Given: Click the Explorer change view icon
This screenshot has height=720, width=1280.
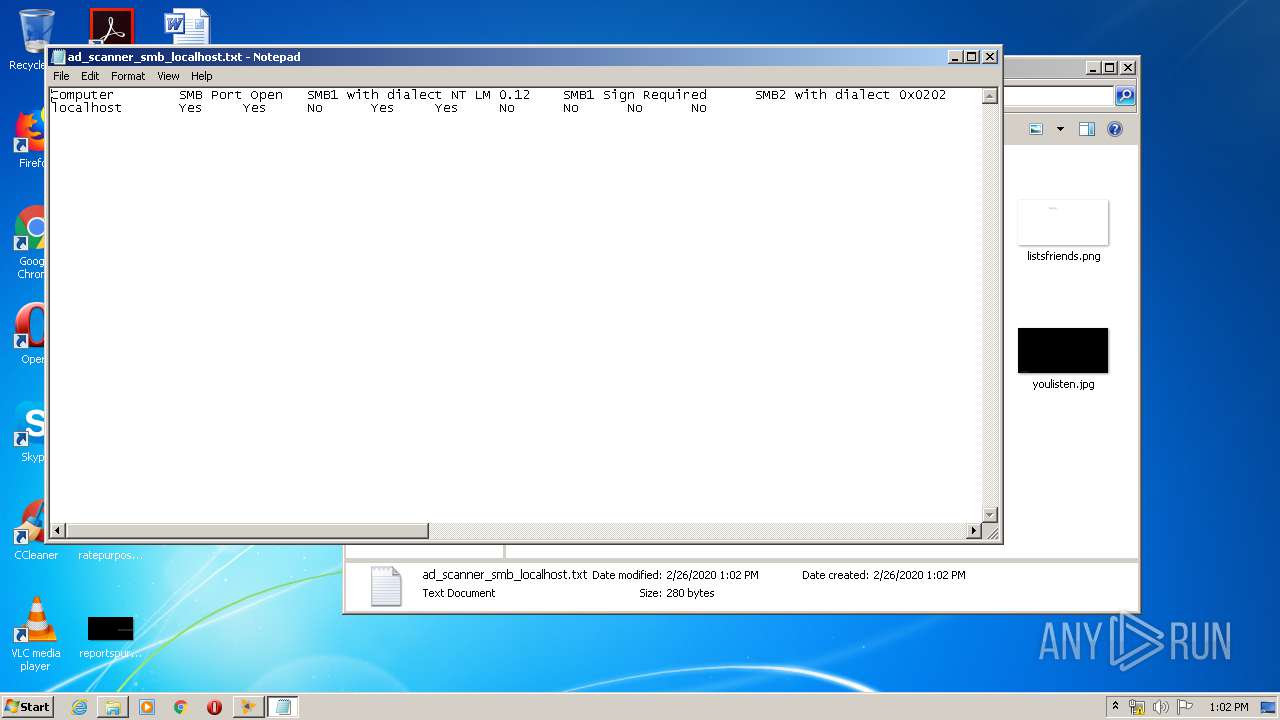Looking at the screenshot, I should pos(1036,129).
